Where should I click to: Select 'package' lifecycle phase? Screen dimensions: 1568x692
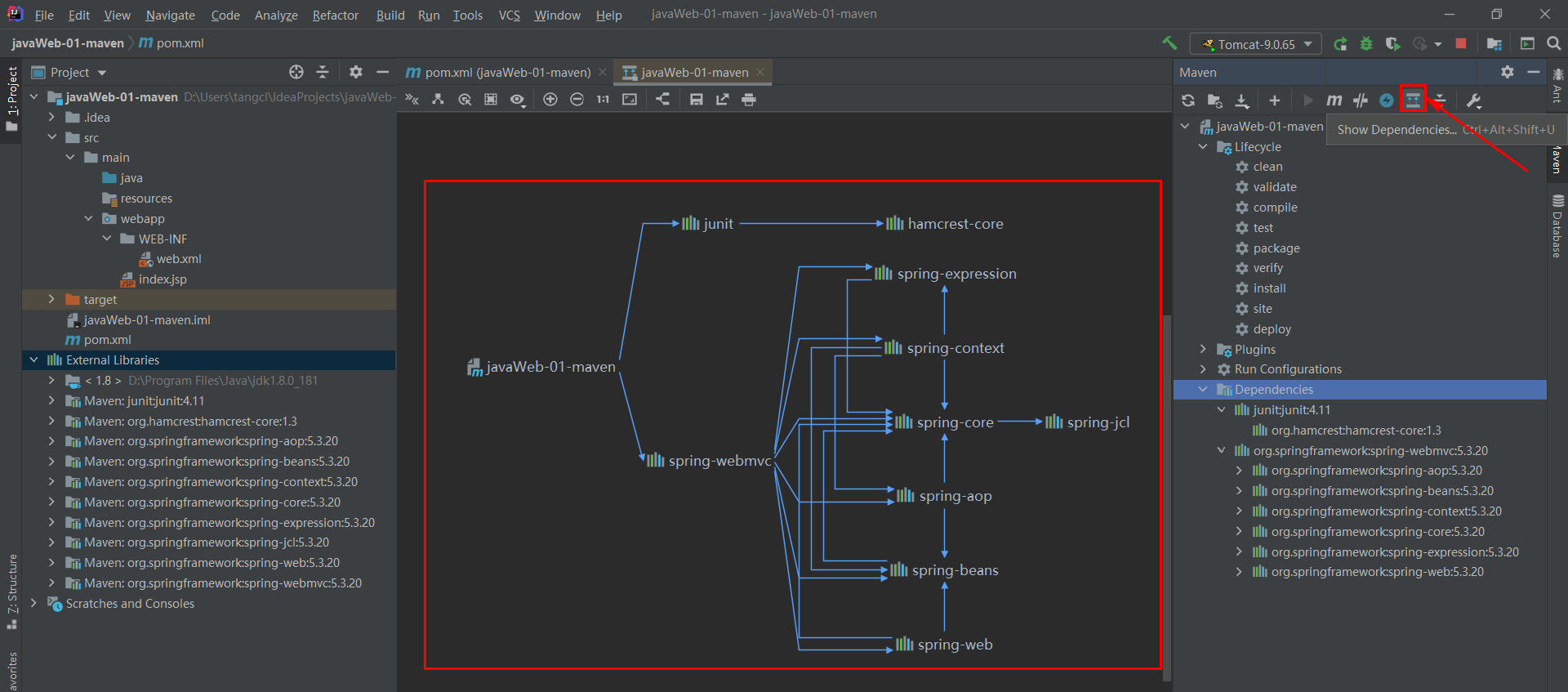[x=1276, y=248]
